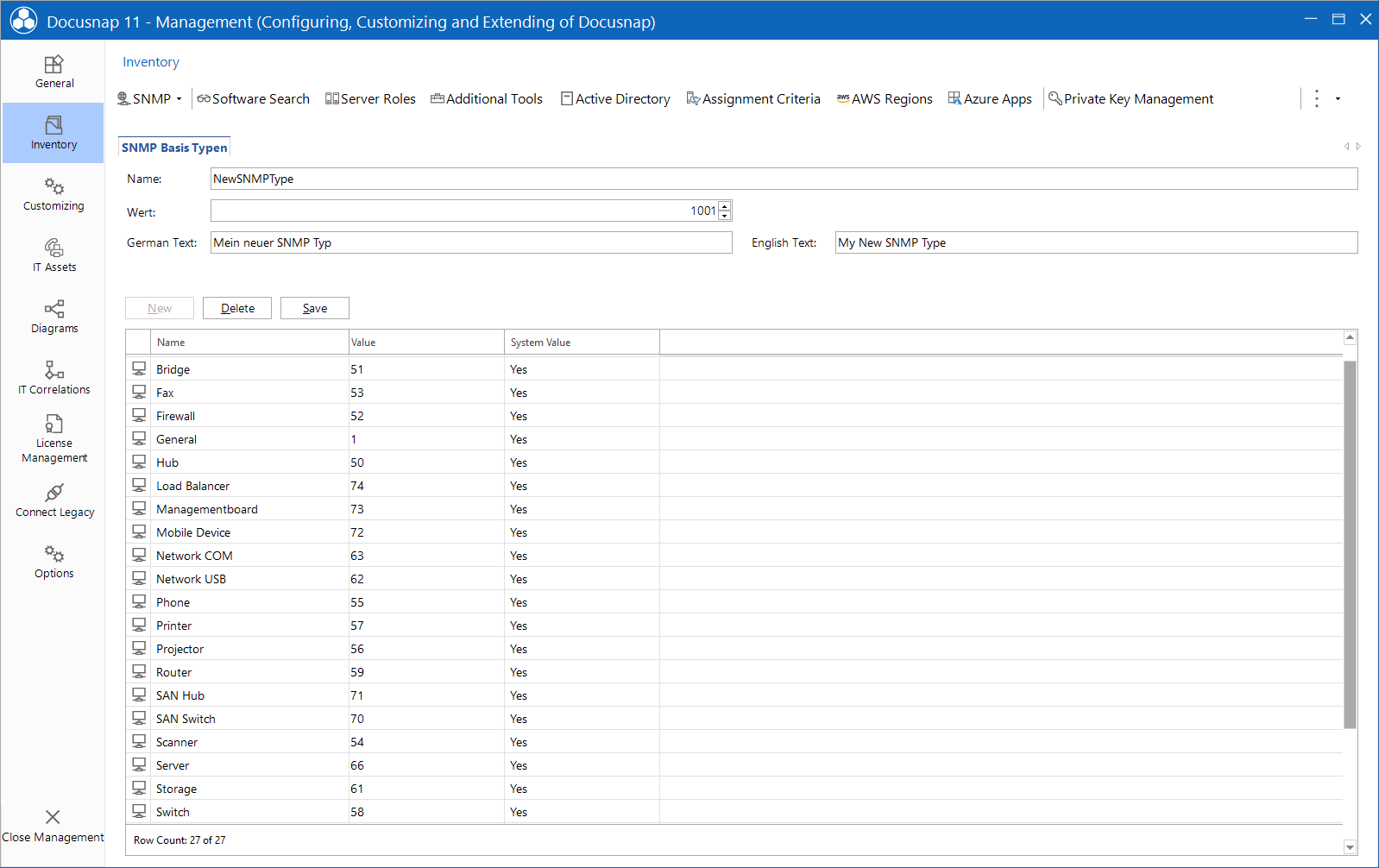Screen dimensions: 1379x868
Task: Select the Network COM row
Action: (x=734, y=556)
